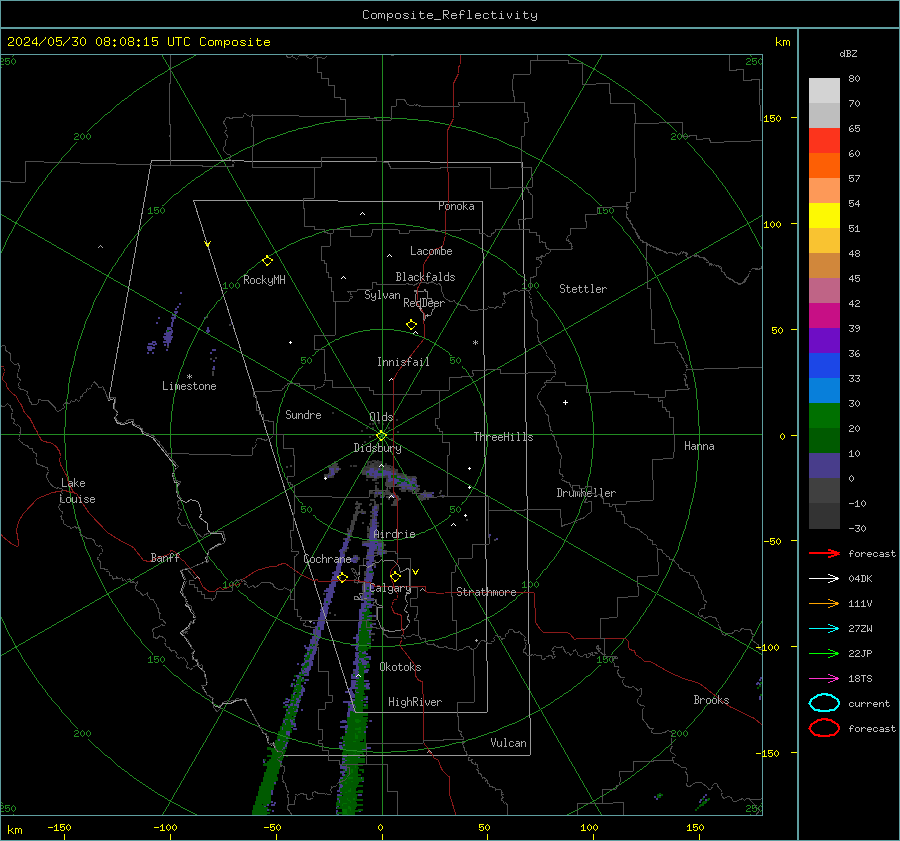Click the cyan 27ZW arrow icon
This screenshot has height=841, width=900.
pos(824,629)
